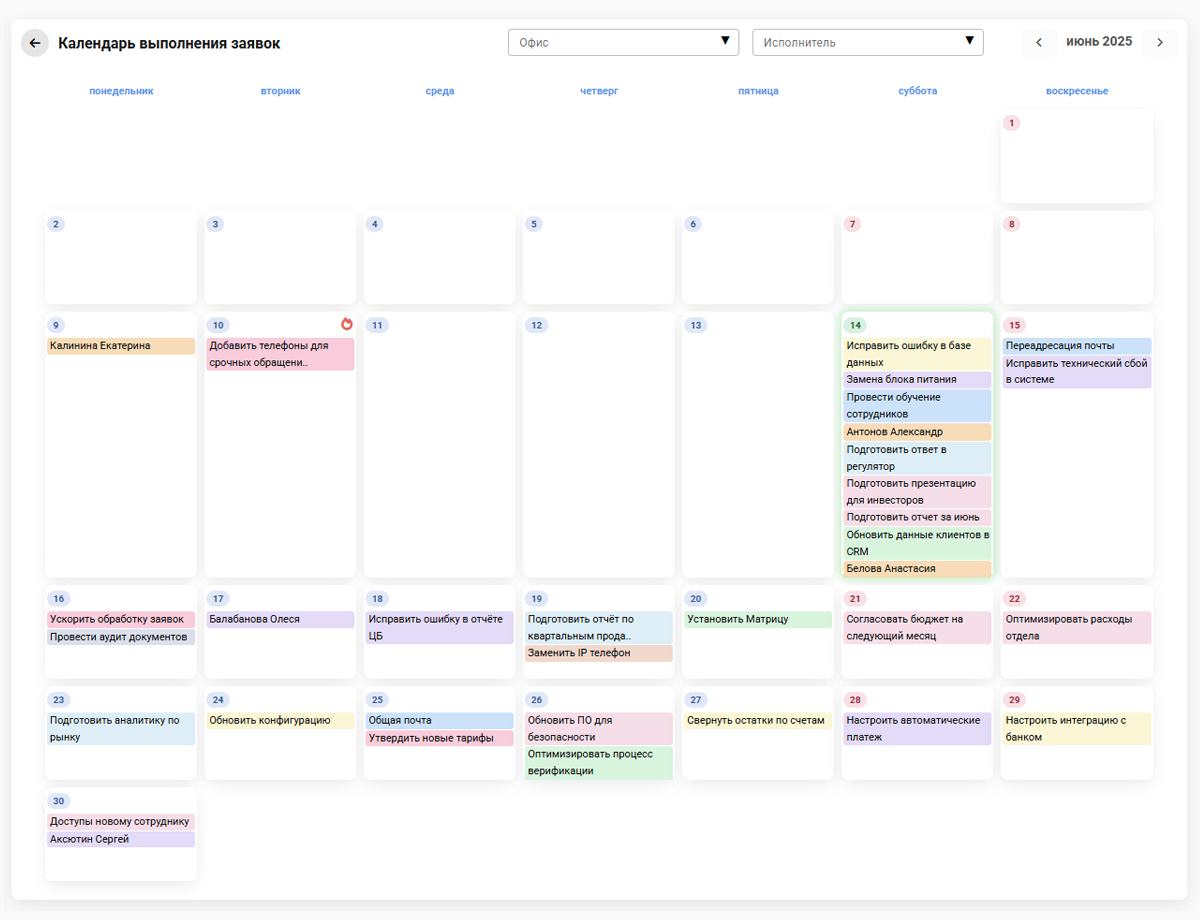
Task: Open task Калинина Екатерина on day 9
Action: tap(120, 346)
